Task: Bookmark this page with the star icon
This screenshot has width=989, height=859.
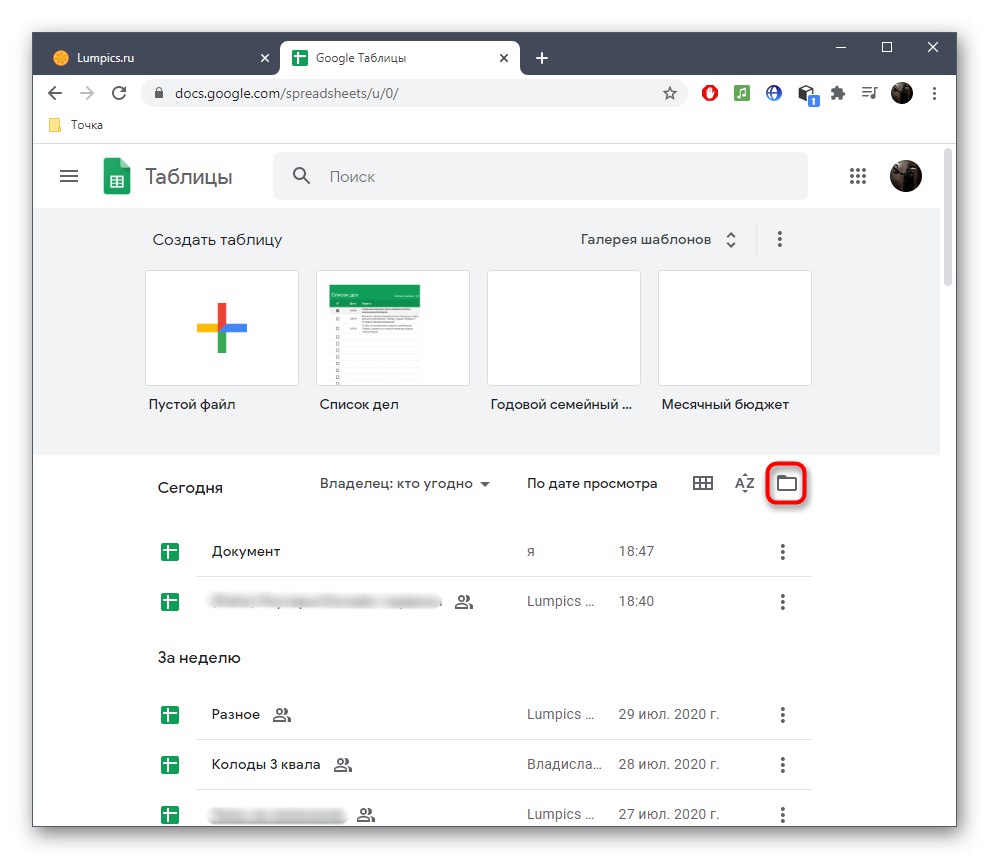Action: point(669,93)
